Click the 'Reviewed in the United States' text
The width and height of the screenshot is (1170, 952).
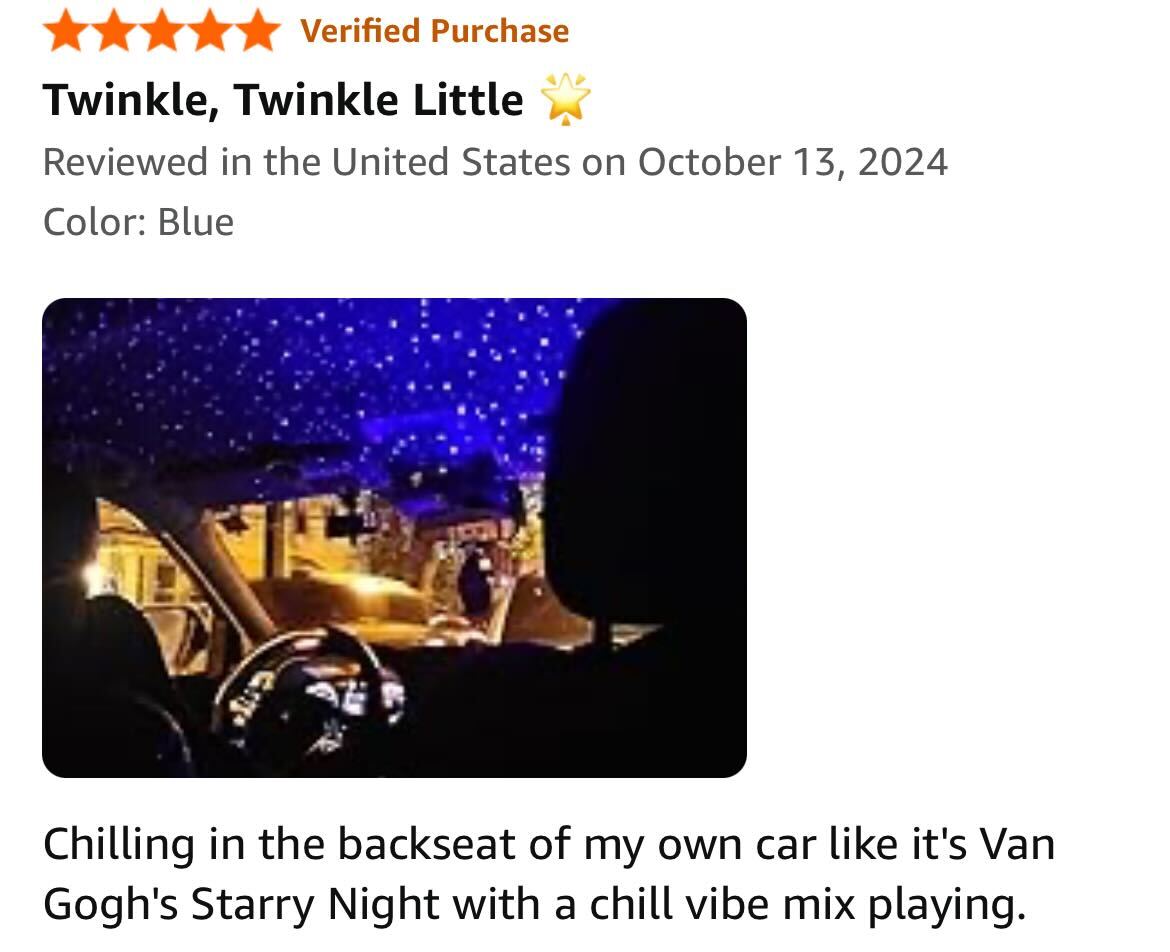(x=306, y=162)
